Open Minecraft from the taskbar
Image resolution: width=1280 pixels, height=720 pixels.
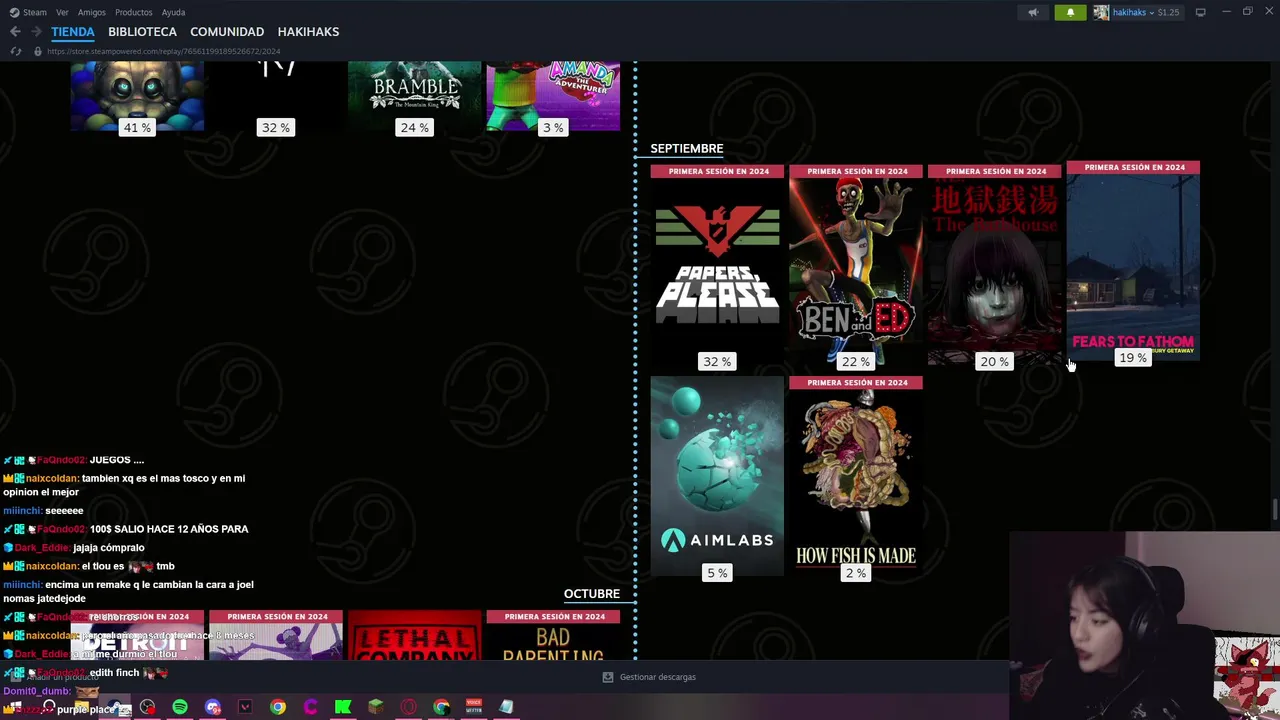pos(376,707)
